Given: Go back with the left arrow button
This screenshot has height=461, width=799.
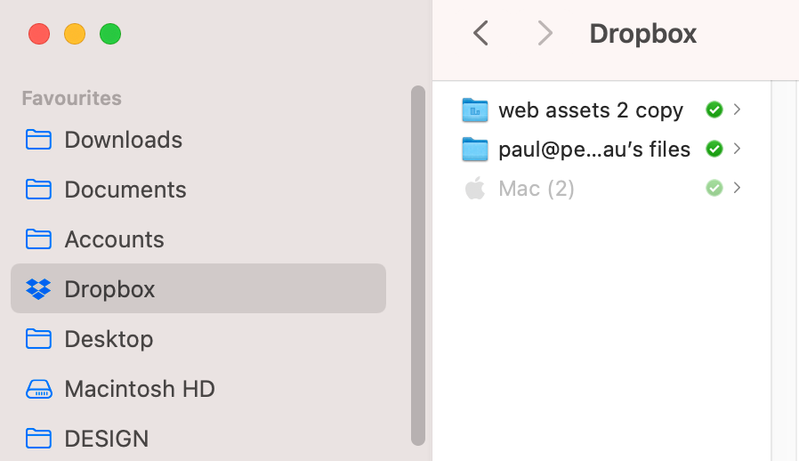Looking at the screenshot, I should [x=481, y=34].
